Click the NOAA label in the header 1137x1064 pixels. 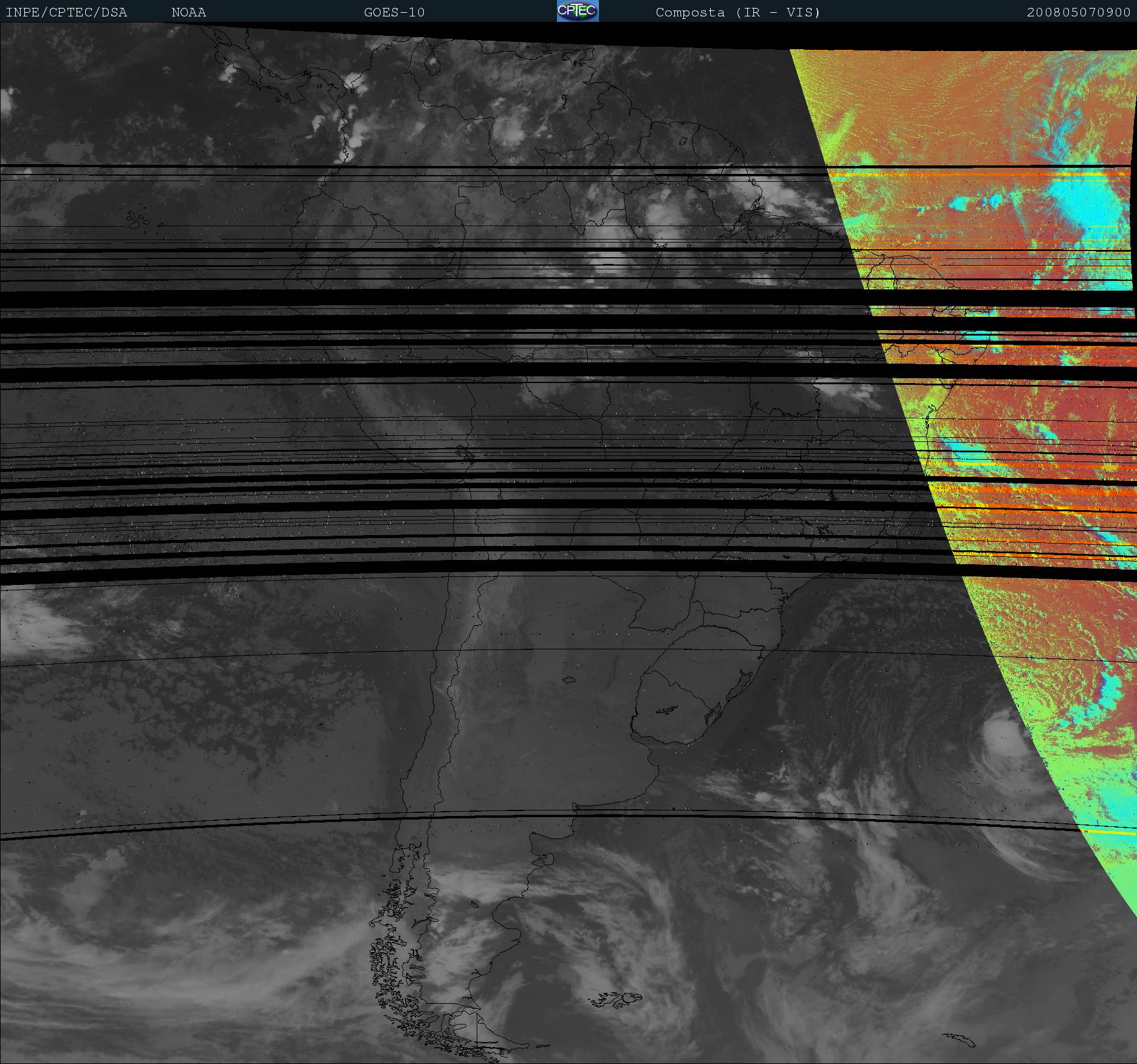coord(188,13)
